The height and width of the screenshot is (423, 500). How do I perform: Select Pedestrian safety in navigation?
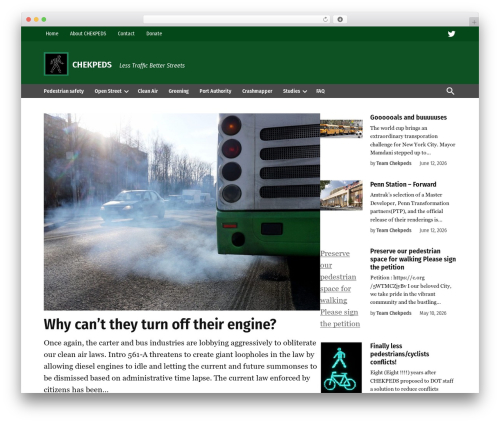64,91
